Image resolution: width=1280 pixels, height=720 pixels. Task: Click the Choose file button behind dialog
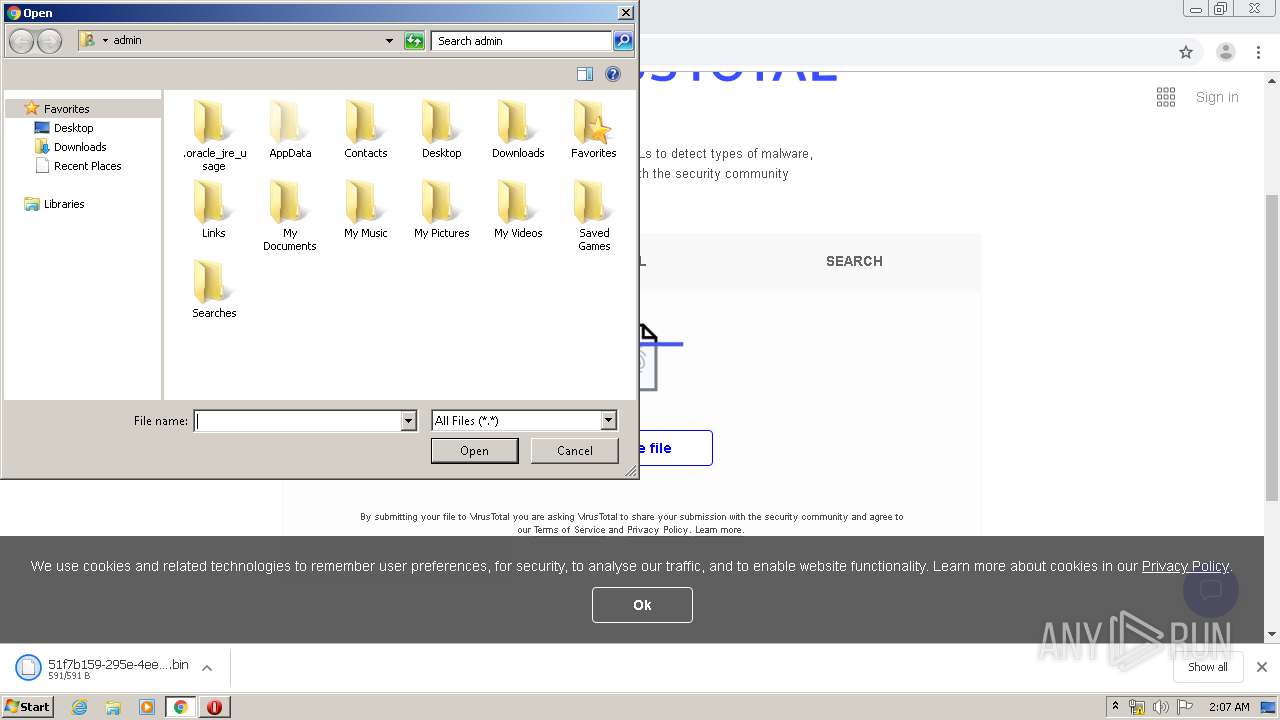[675, 448]
